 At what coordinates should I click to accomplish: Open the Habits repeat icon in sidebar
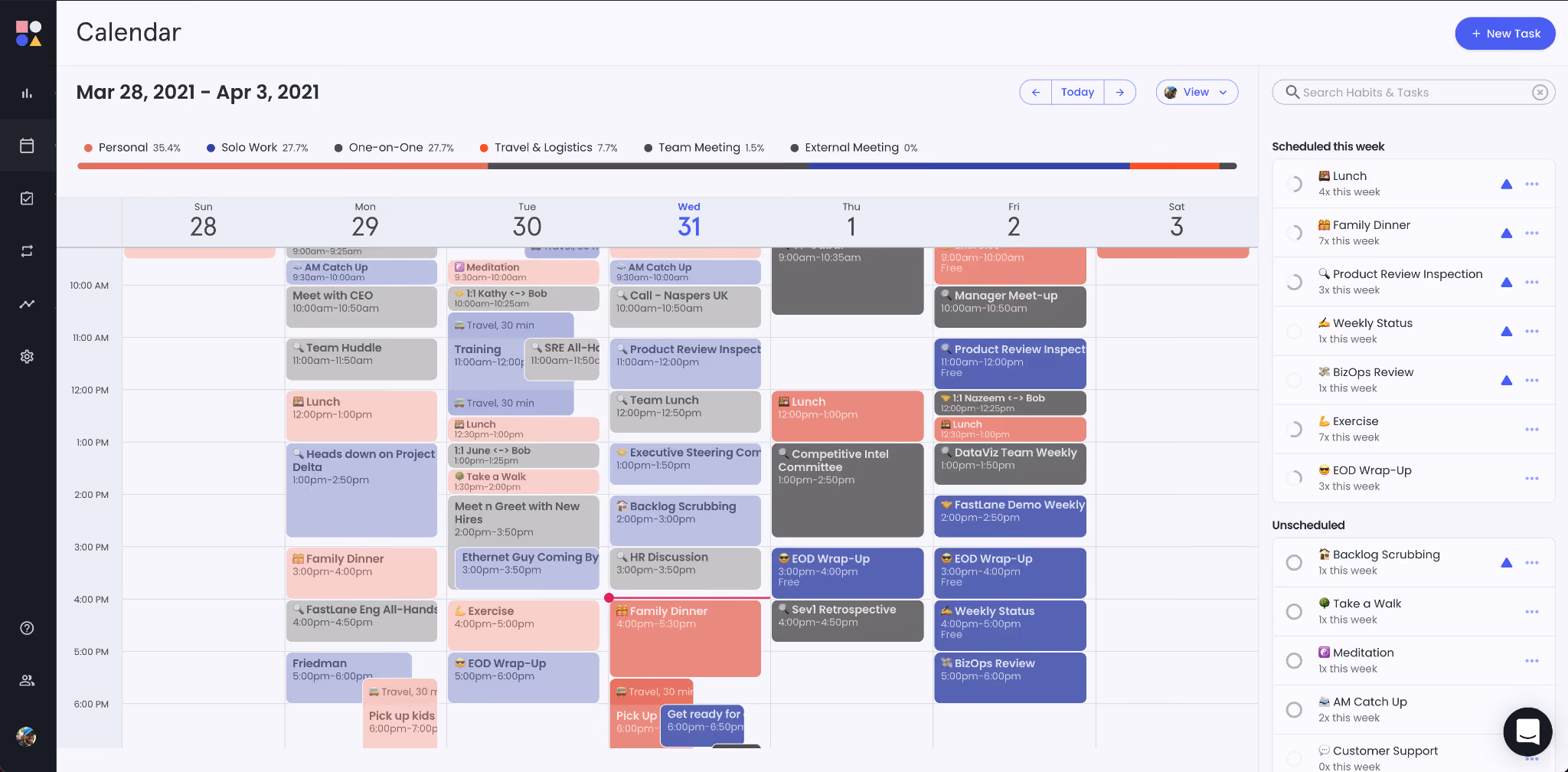(27, 251)
